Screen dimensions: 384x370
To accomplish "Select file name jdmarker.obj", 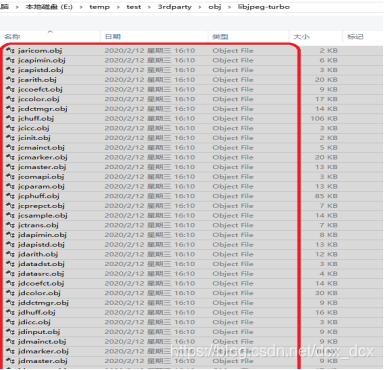I will click(x=43, y=351).
